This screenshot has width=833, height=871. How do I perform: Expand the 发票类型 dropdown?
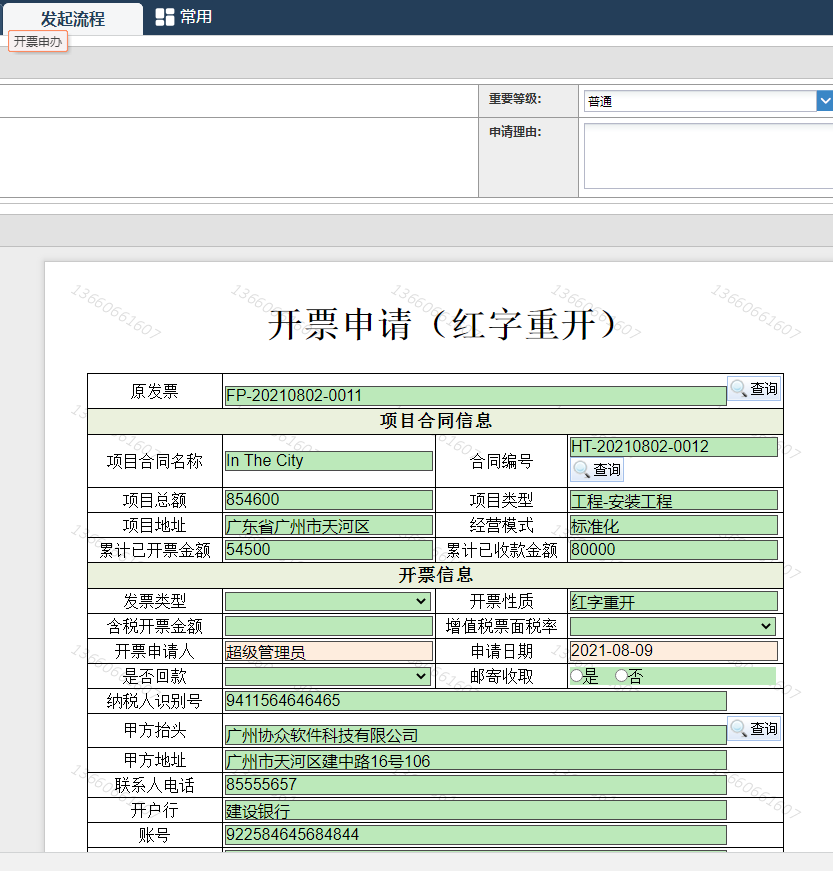pos(328,601)
